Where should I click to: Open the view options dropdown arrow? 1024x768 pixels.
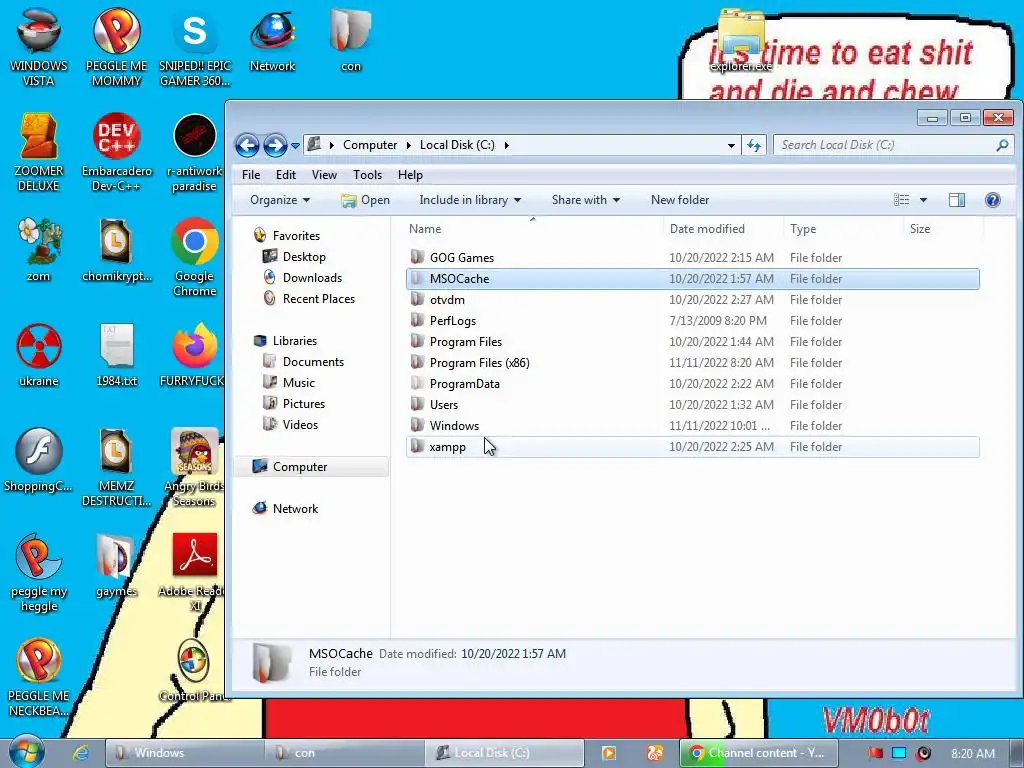coord(923,200)
